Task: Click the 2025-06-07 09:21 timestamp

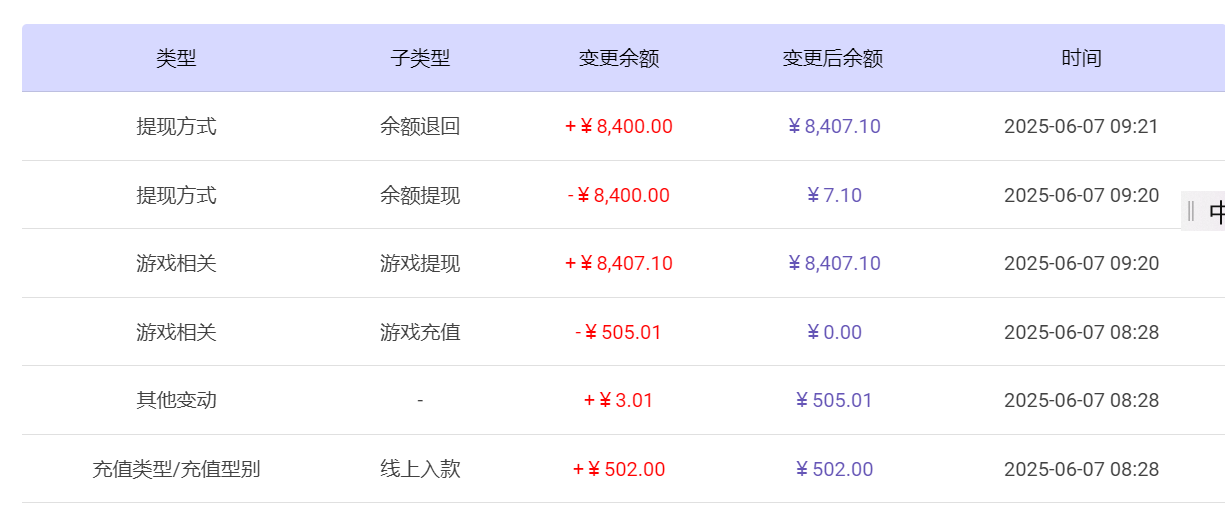Action: pyautogui.click(x=1081, y=127)
